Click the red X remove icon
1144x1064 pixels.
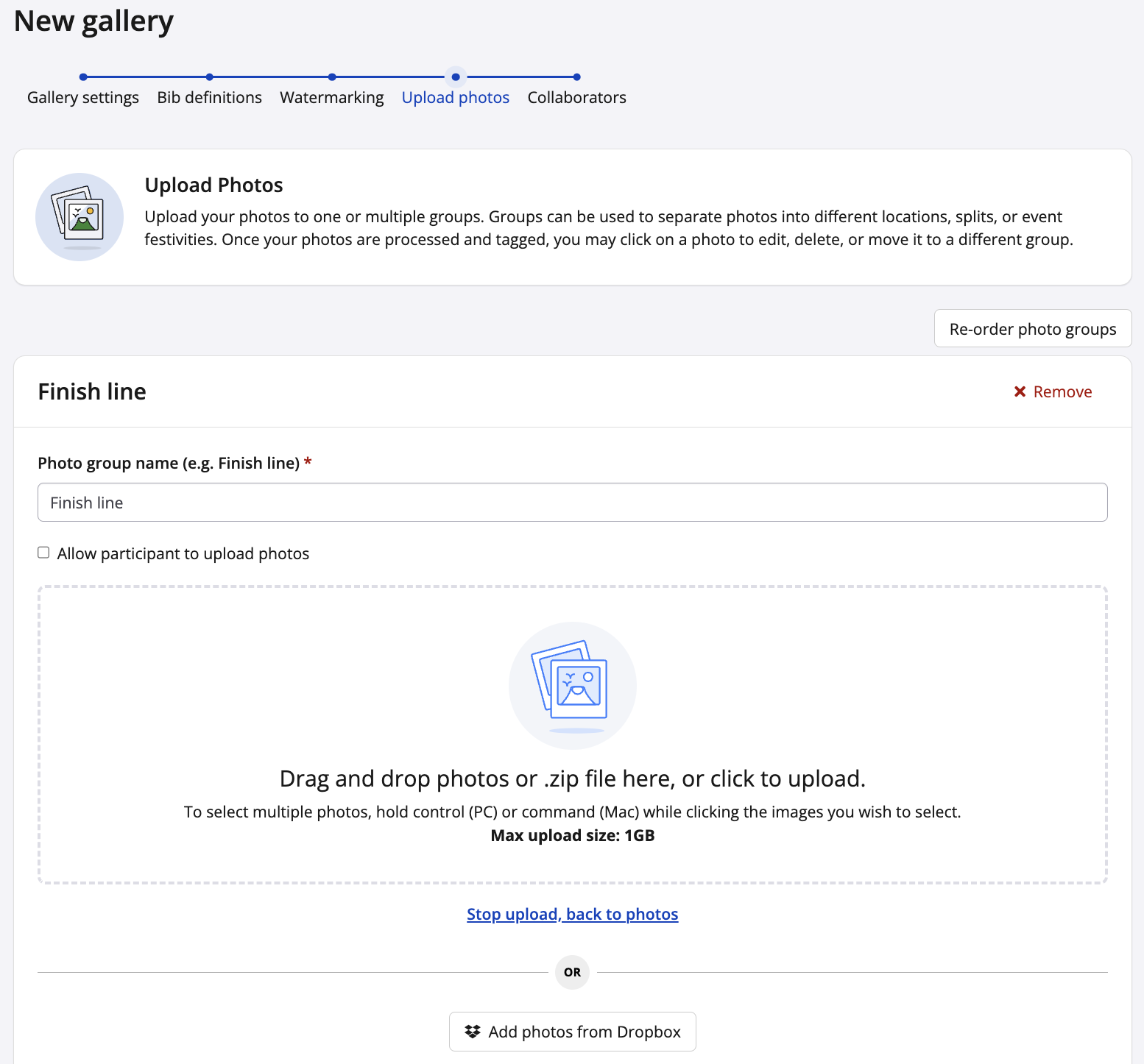[1020, 391]
